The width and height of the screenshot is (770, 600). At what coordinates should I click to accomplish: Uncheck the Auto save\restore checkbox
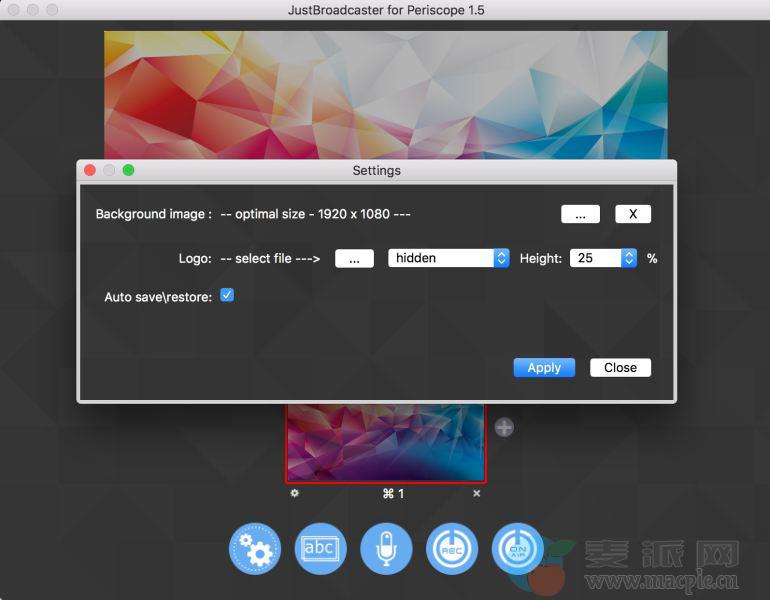point(227,296)
